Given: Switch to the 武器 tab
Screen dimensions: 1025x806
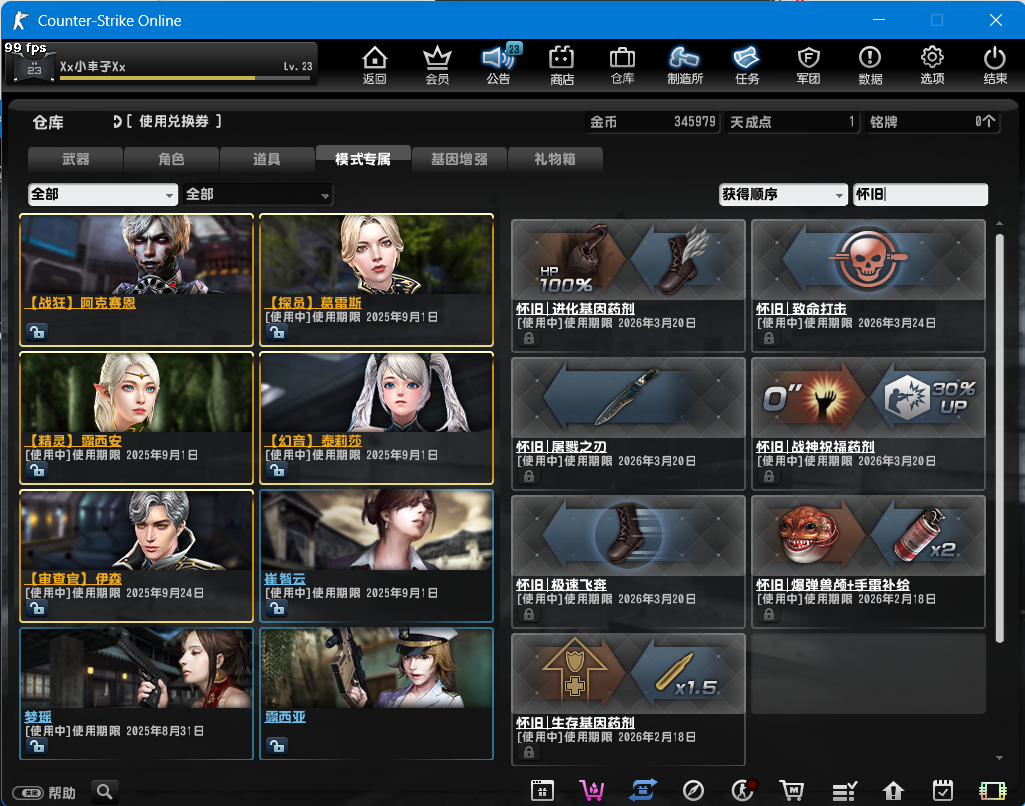Looking at the screenshot, I should click(75, 159).
